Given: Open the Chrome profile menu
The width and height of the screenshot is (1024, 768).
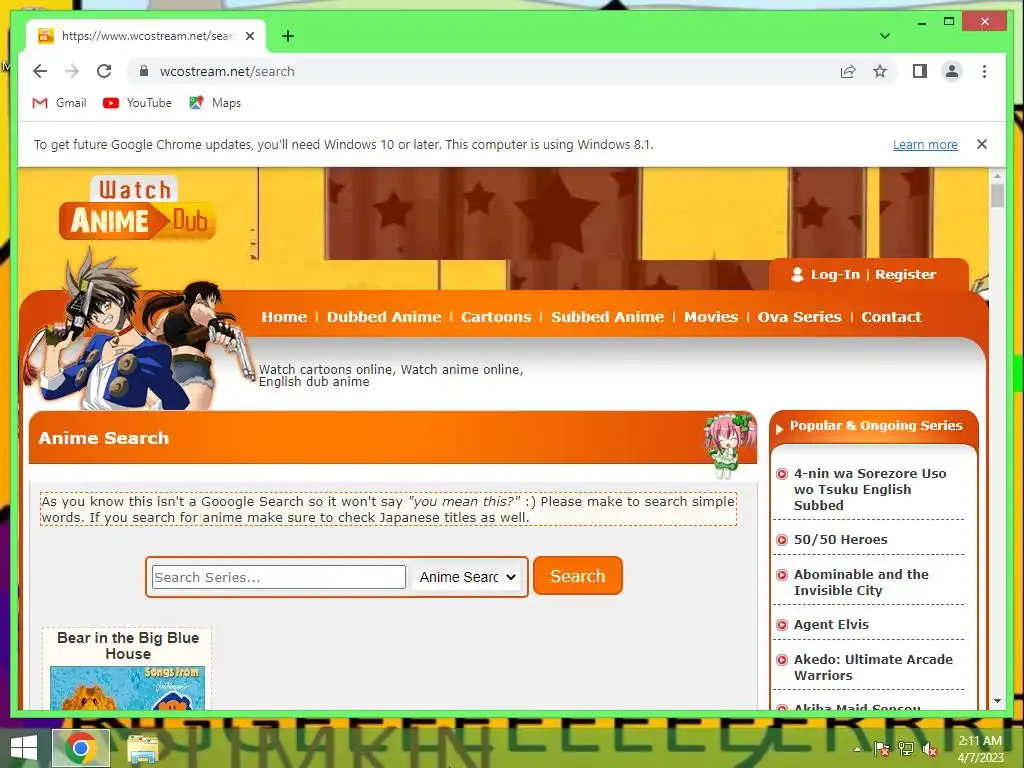Looking at the screenshot, I should tap(952, 71).
